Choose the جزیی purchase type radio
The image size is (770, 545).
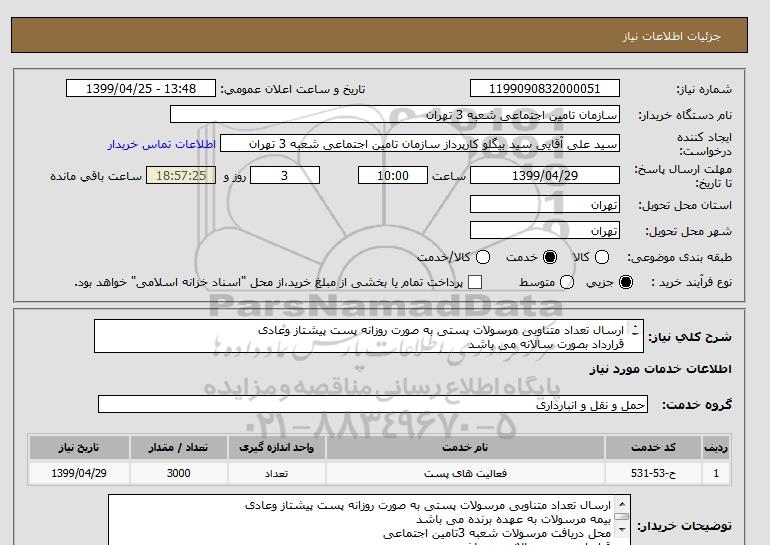(x=626, y=282)
